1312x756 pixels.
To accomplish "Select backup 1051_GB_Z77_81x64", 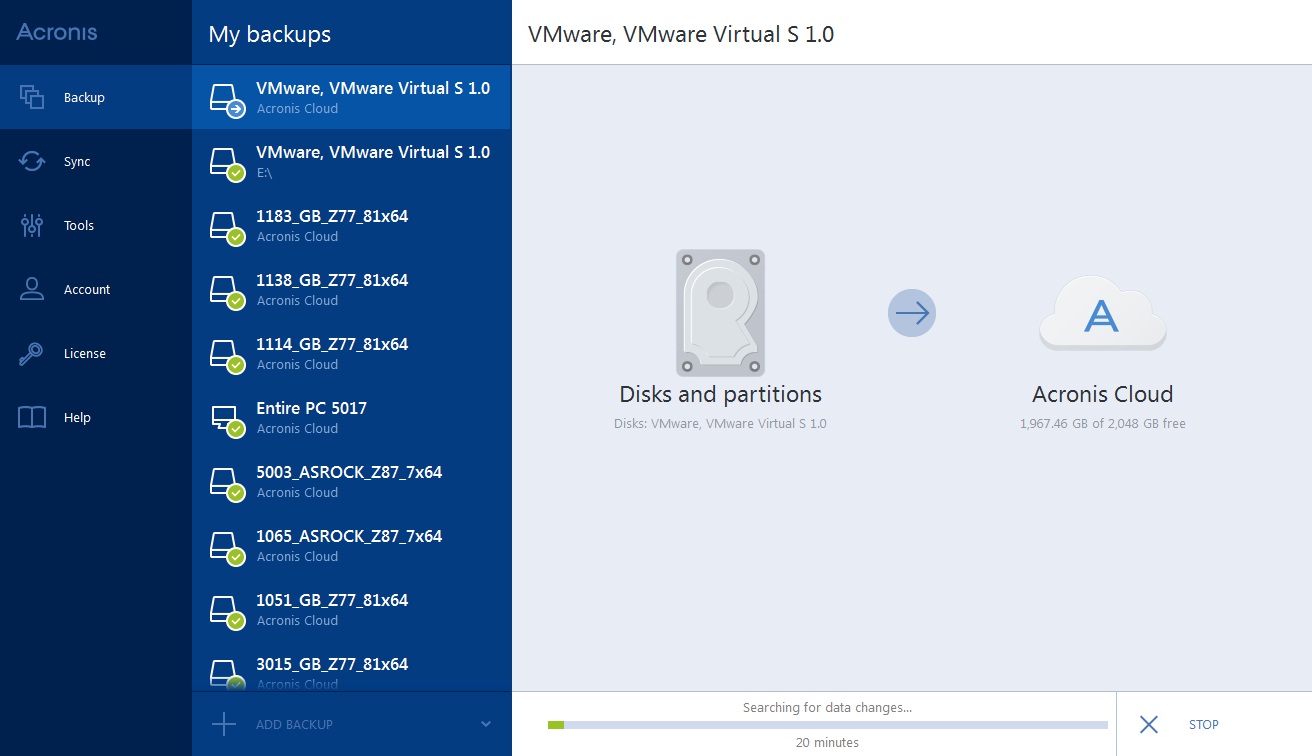I will 352,609.
